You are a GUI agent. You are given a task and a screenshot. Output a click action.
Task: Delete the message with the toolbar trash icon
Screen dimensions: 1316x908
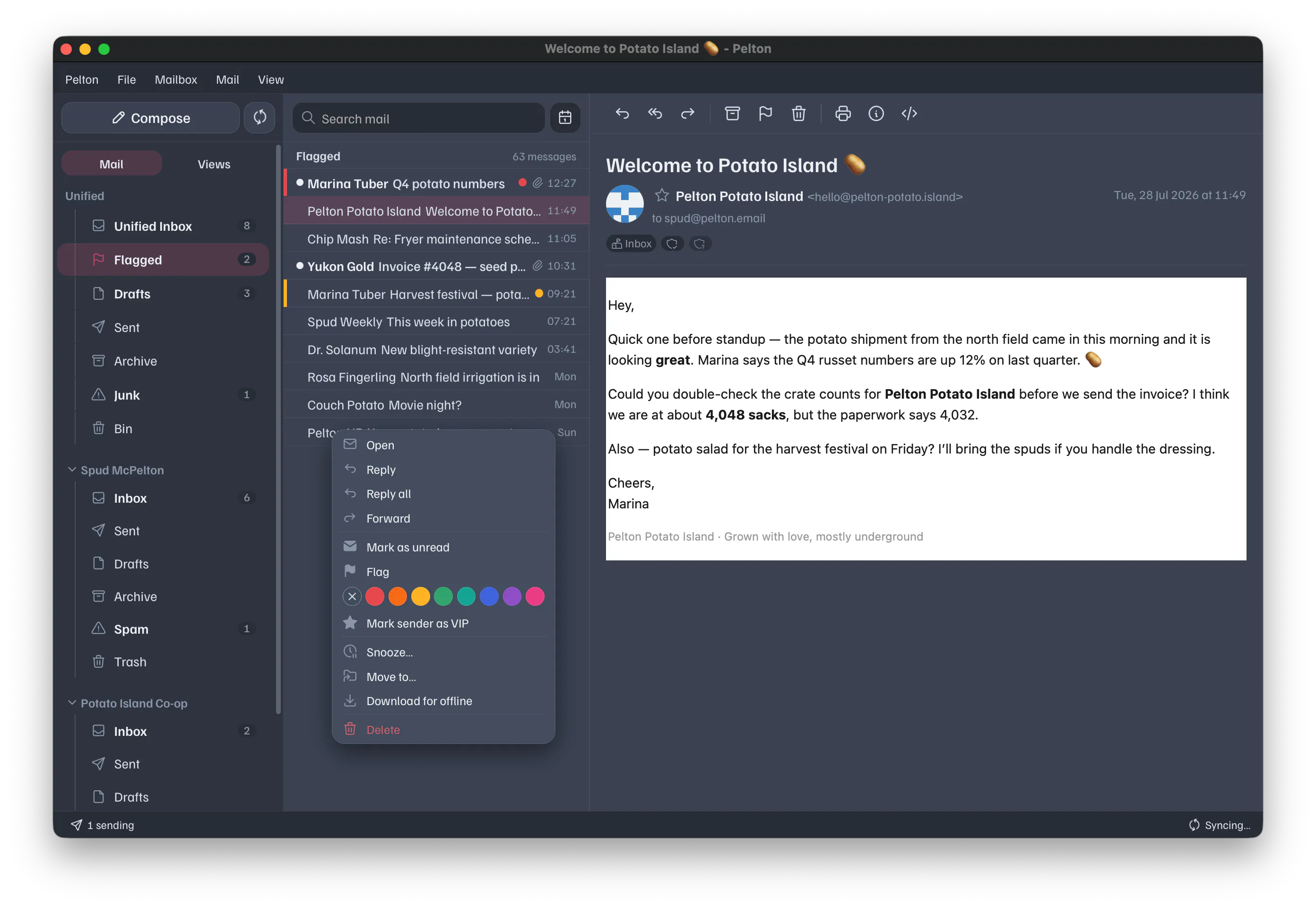[798, 114]
